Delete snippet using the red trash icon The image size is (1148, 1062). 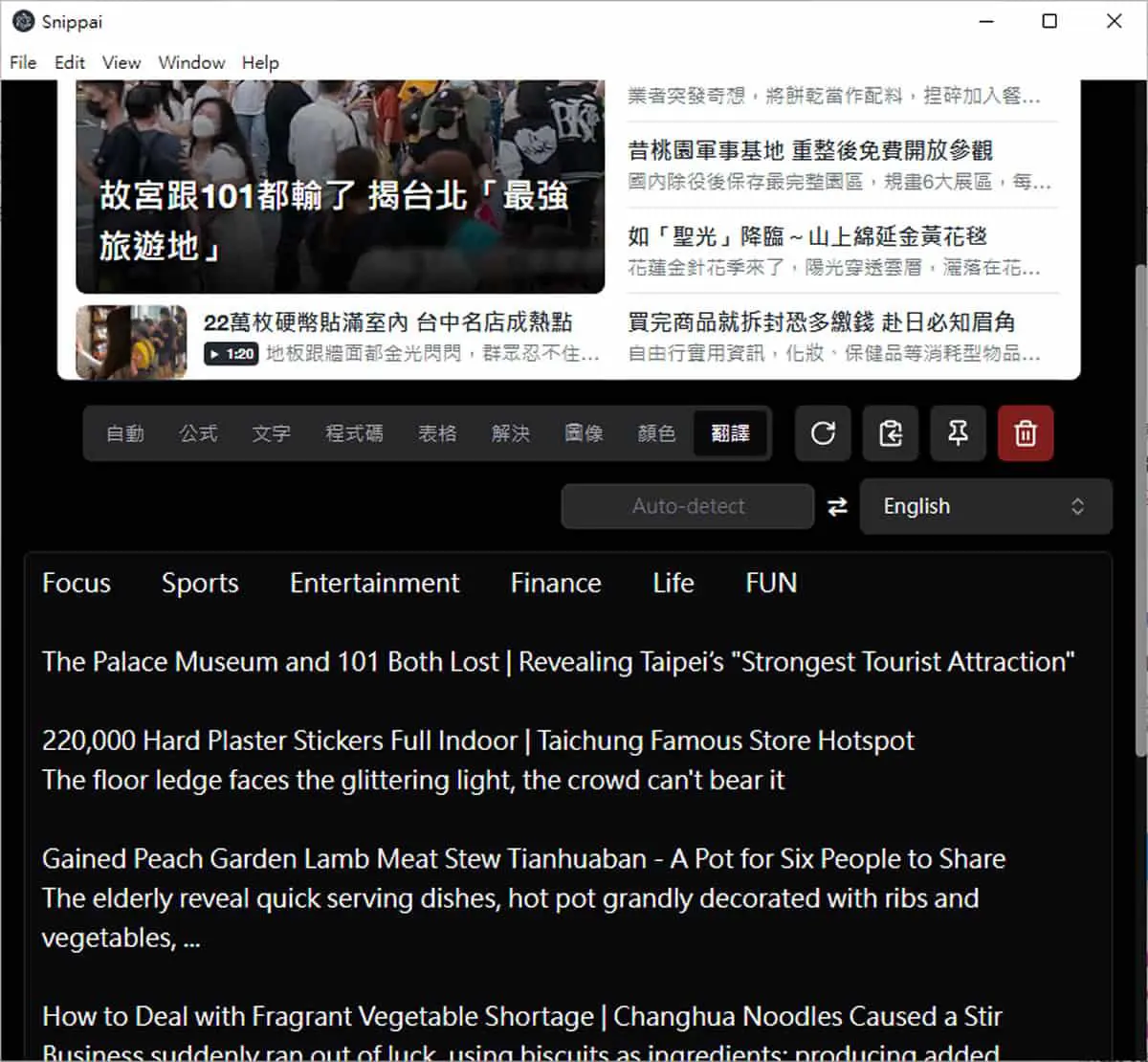(x=1026, y=433)
